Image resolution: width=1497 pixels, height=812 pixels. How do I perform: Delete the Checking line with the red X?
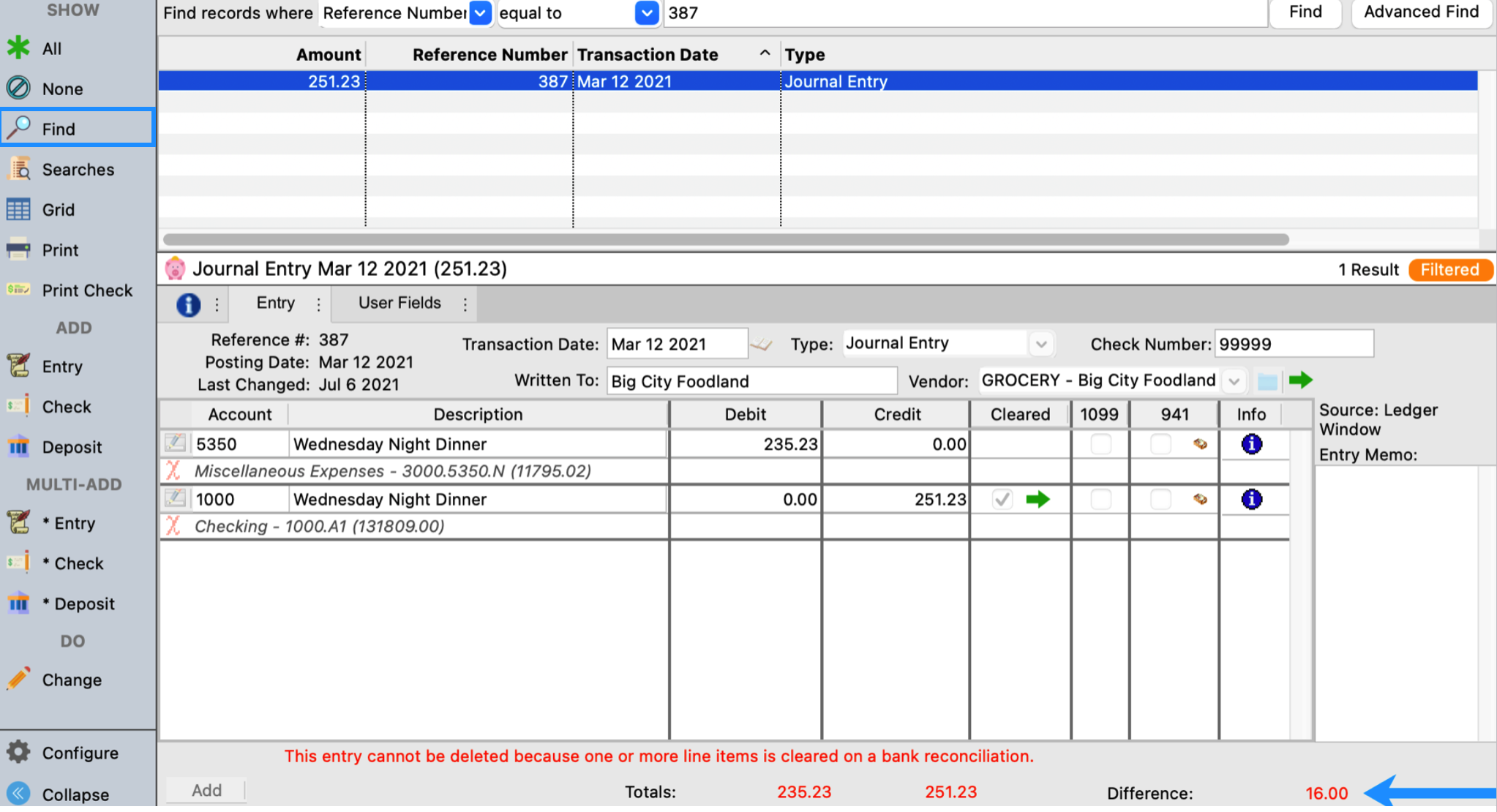(x=173, y=526)
